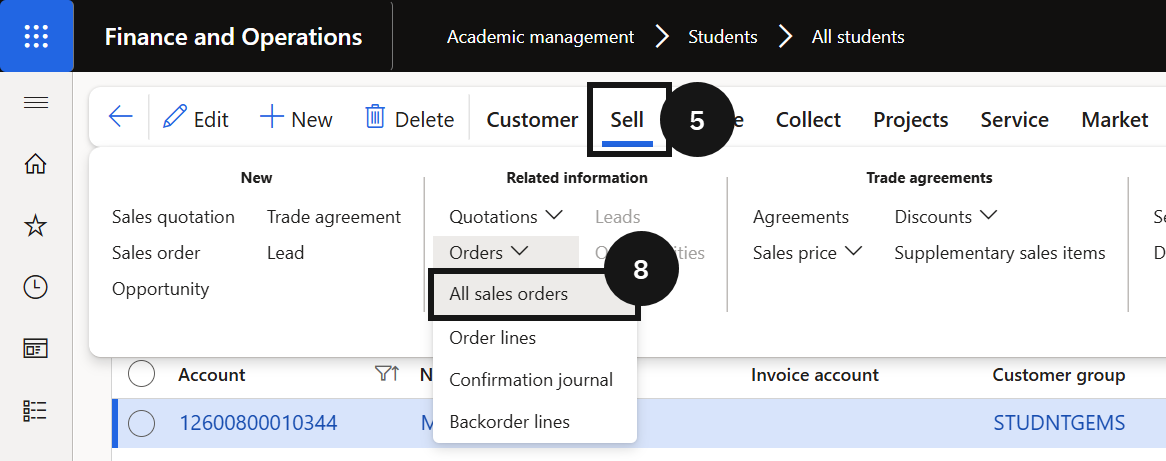
Task: Click Trade agreement under New
Action: [334, 217]
